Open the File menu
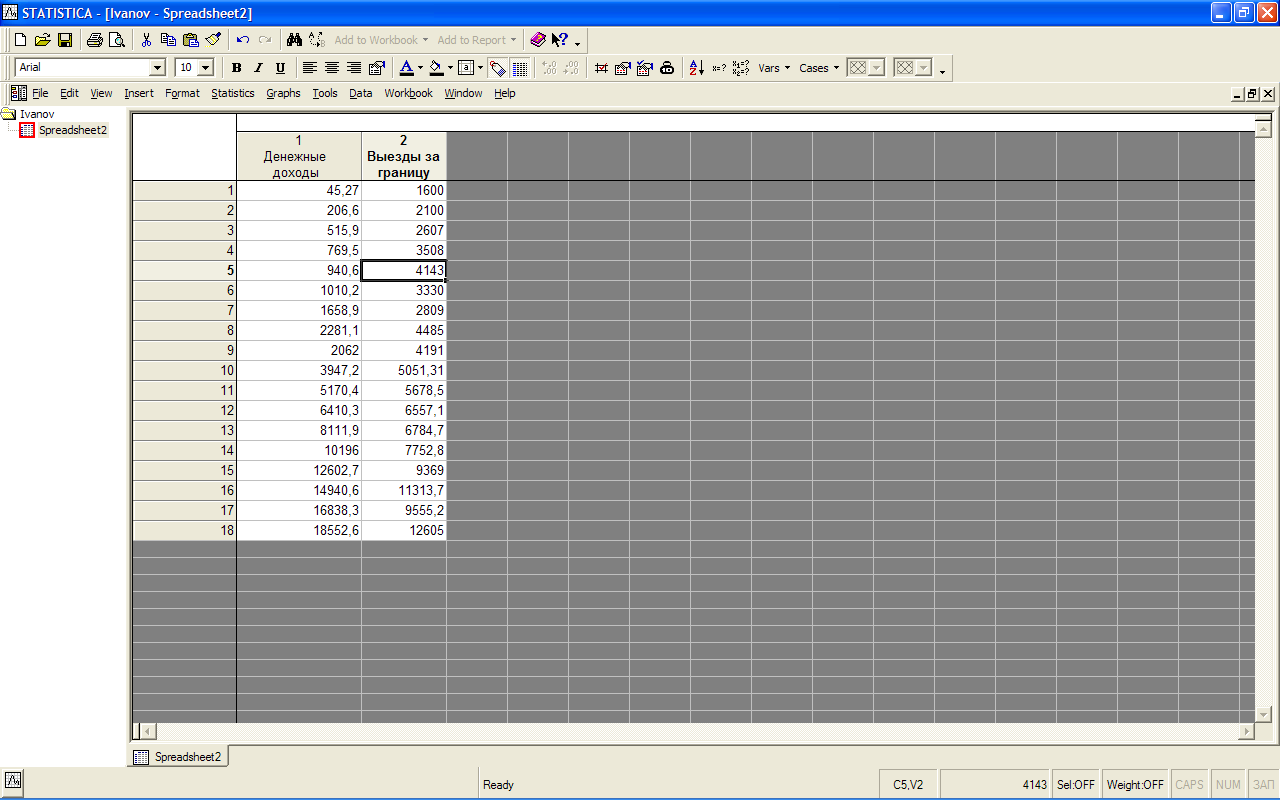The image size is (1280, 800). point(40,93)
